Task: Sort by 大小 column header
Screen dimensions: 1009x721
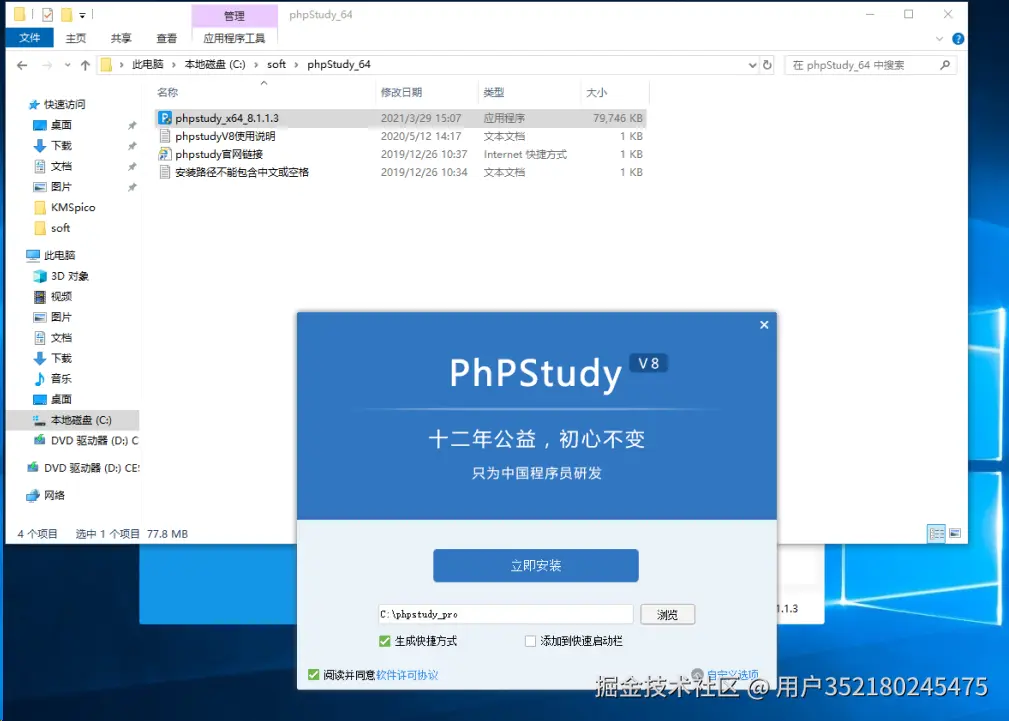Action: tap(597, 93)
